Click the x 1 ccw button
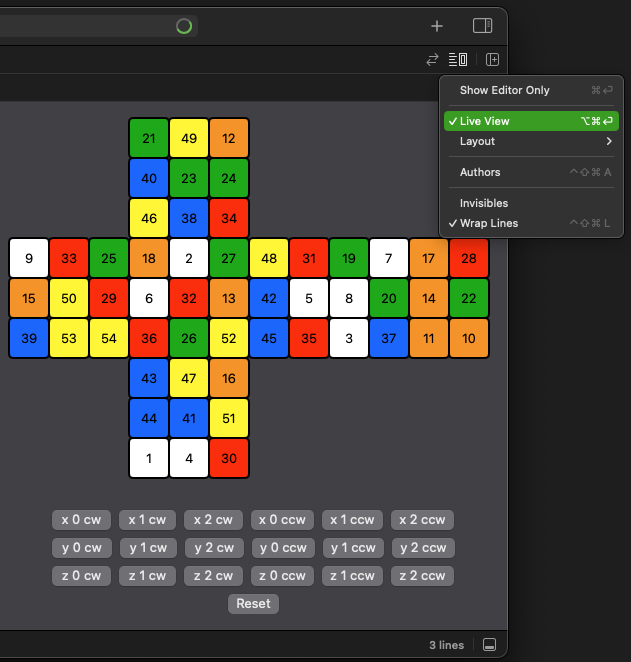631x662 pixels. [352, 520]
